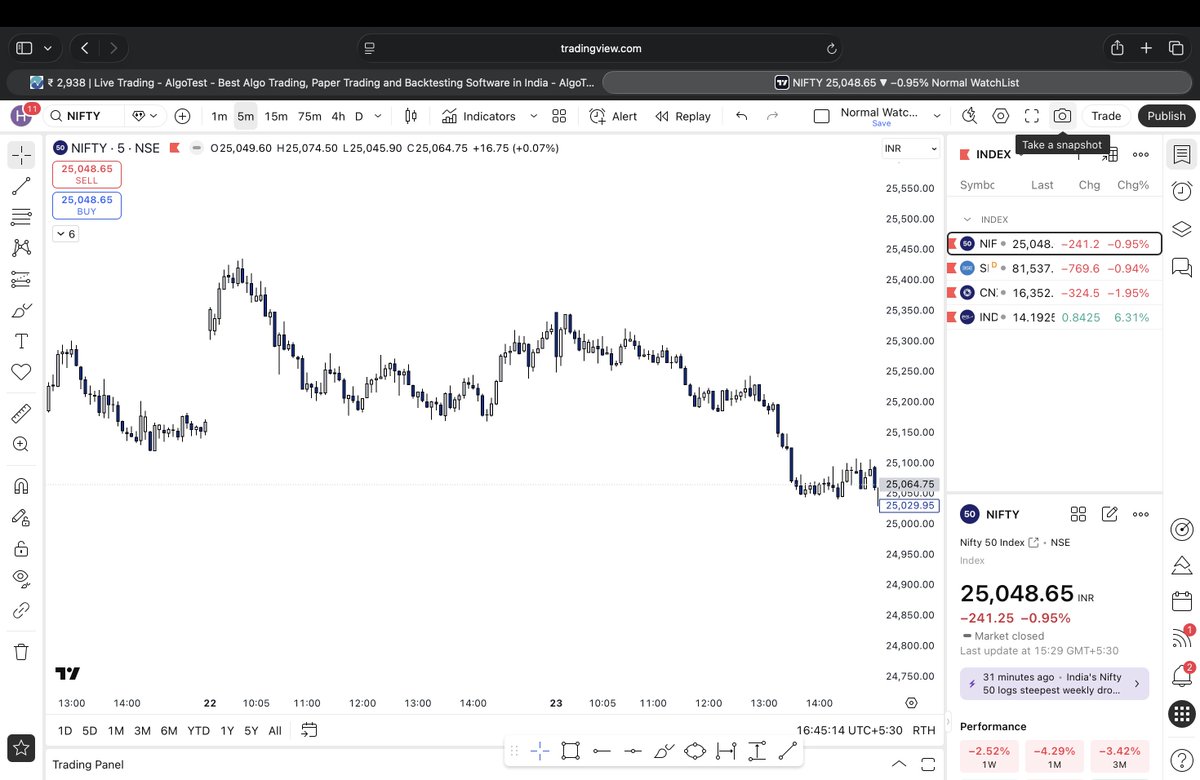Open the favorites star toolbar button
This screenshot has height=780, width=1200.
[21, 747]
